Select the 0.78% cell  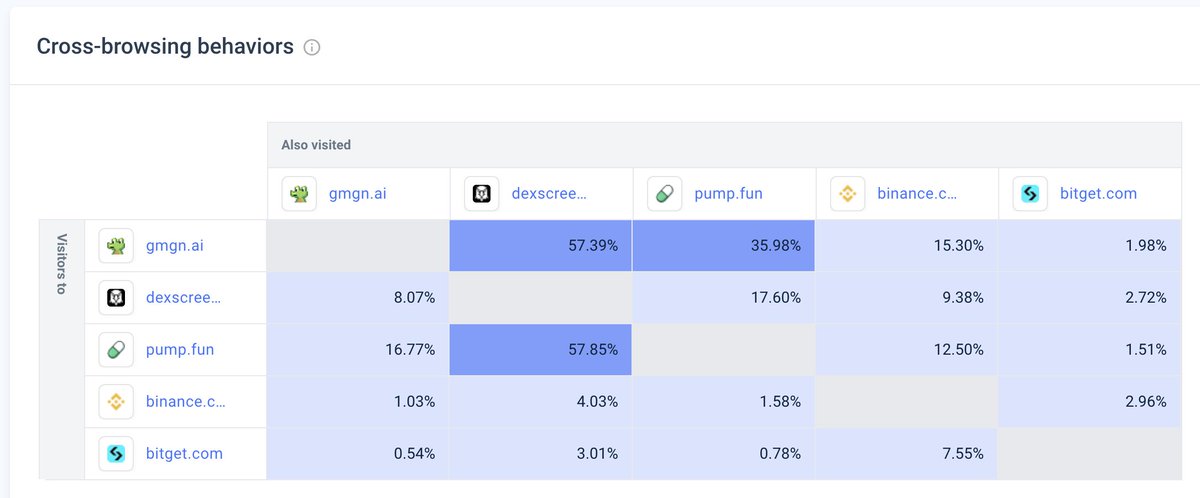click(x=724, y=454)
